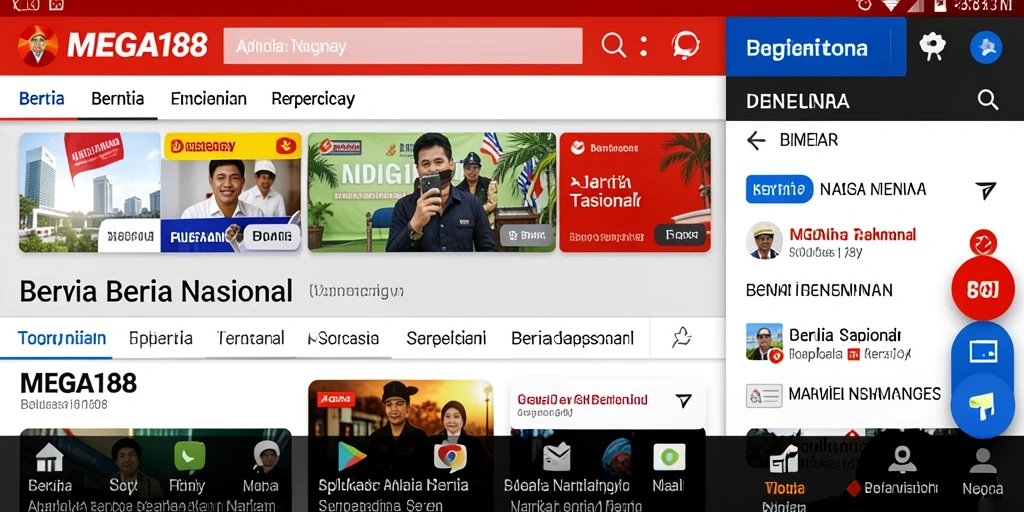
Task: Select the Terotanal category tab
Action: click(250, 338)
